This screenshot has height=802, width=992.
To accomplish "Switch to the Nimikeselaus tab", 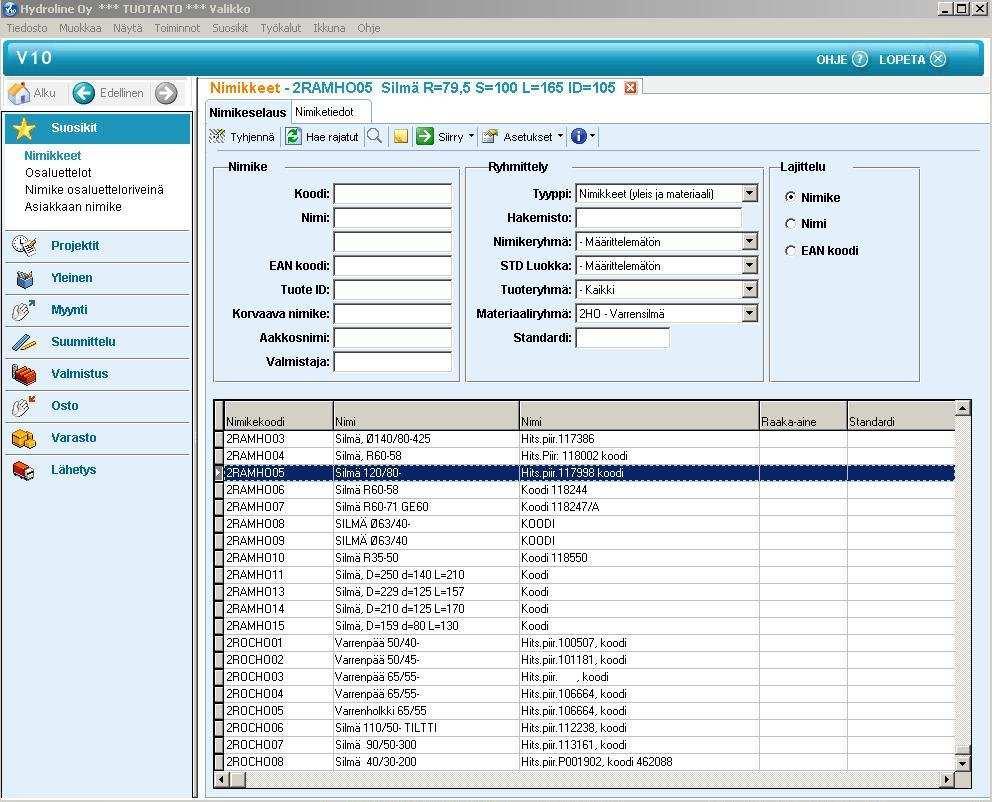I will point(248,112).
